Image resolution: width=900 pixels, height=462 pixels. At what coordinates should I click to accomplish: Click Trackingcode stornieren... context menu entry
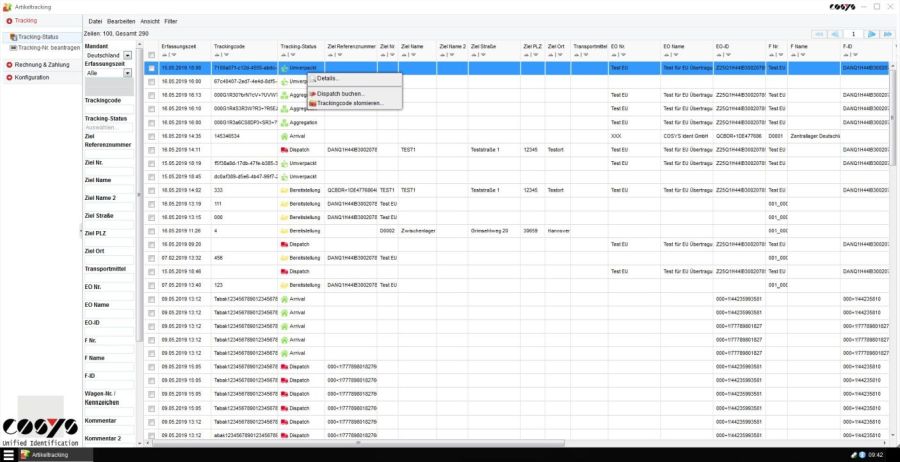click(349, 103)
